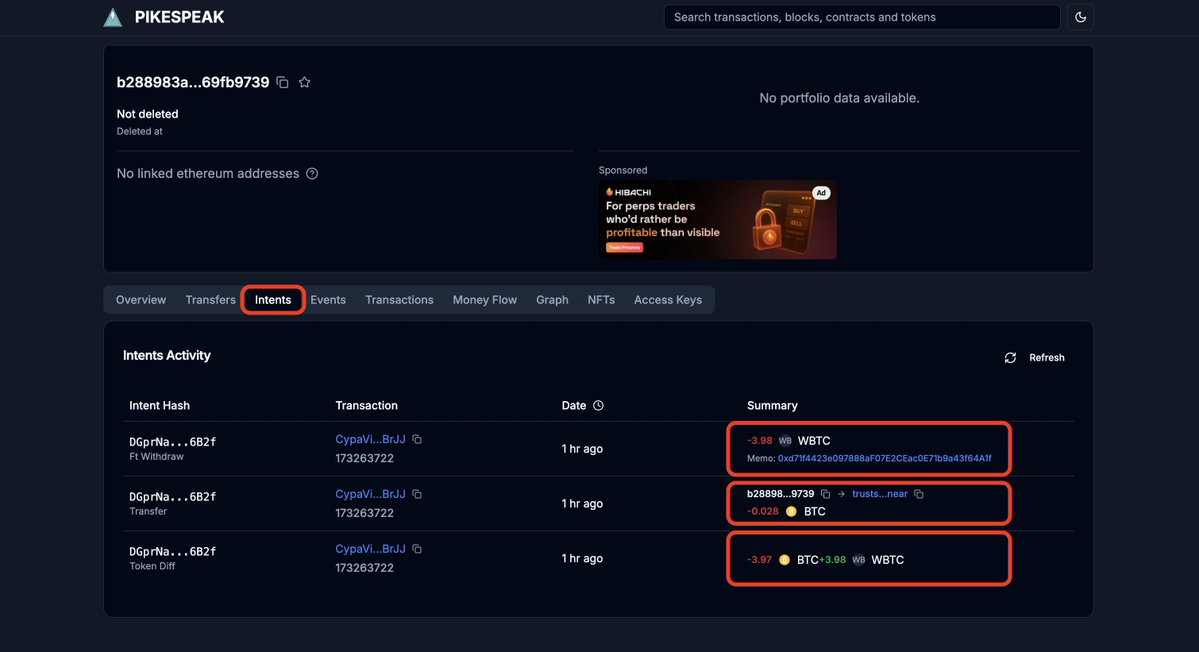The width and height of the screenshot is (1199, 652).
Task: Select the Intents tab
Action: tap(273, 300)
